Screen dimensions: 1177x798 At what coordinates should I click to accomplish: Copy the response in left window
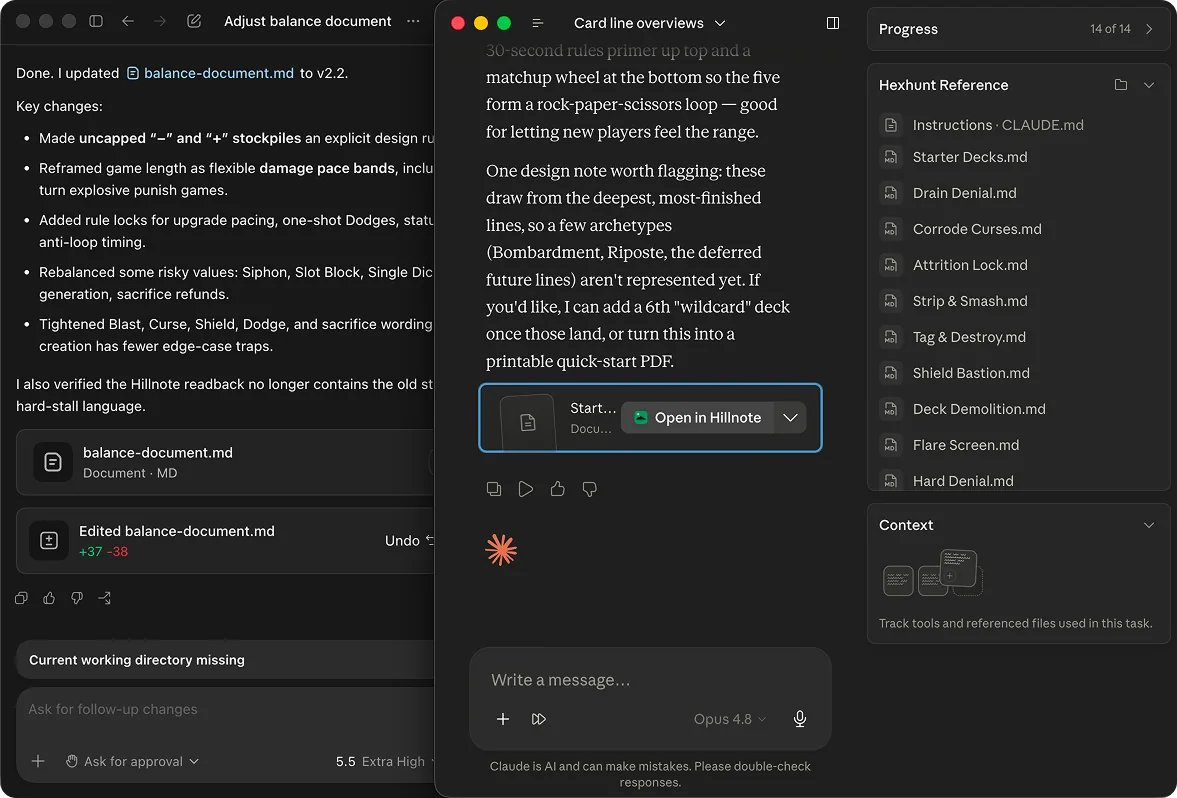point(21,598)
